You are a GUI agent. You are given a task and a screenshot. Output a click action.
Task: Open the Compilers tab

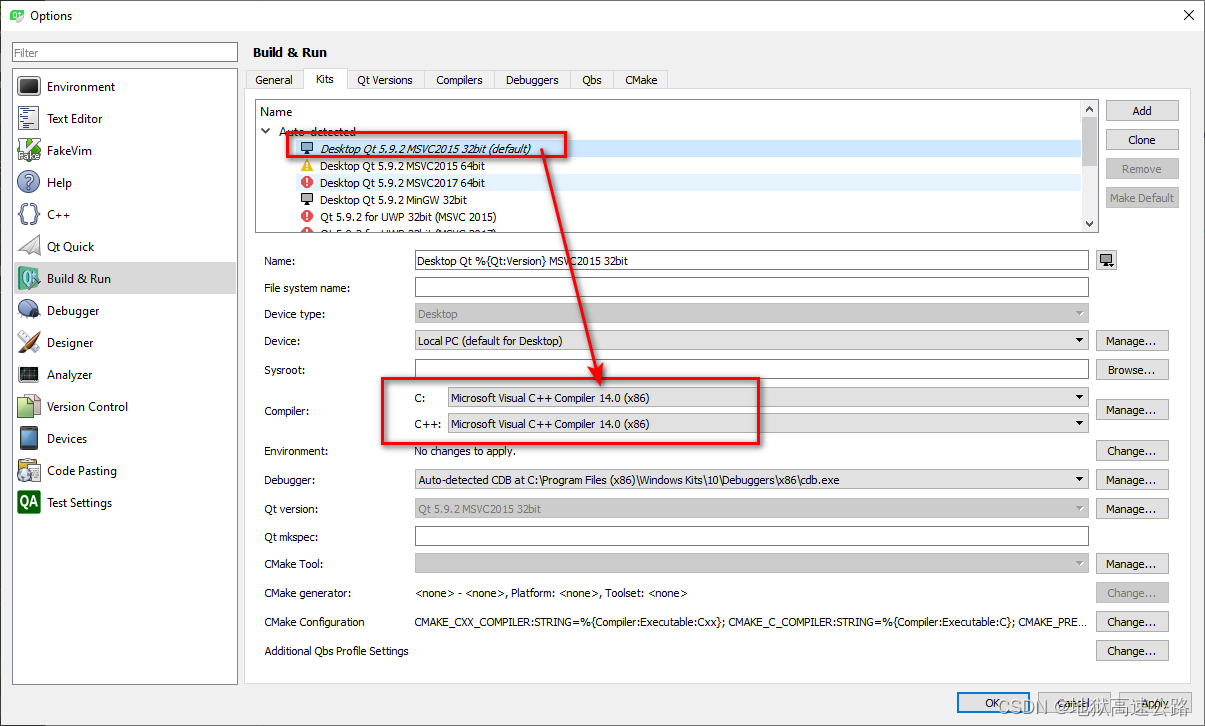coord(459,80)
